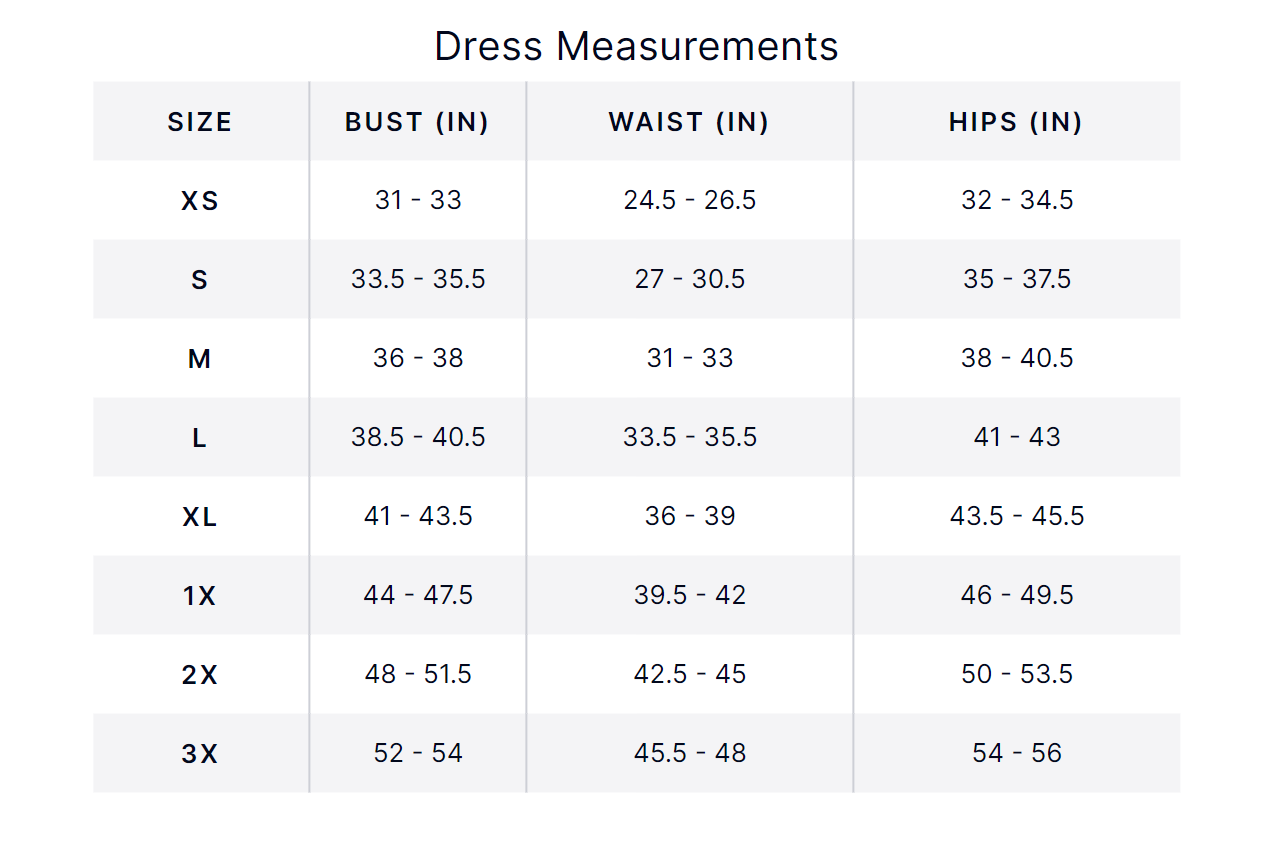This screenshot has height=868, width=1275.
Task: Click the XL size row label
Action: 200,517
